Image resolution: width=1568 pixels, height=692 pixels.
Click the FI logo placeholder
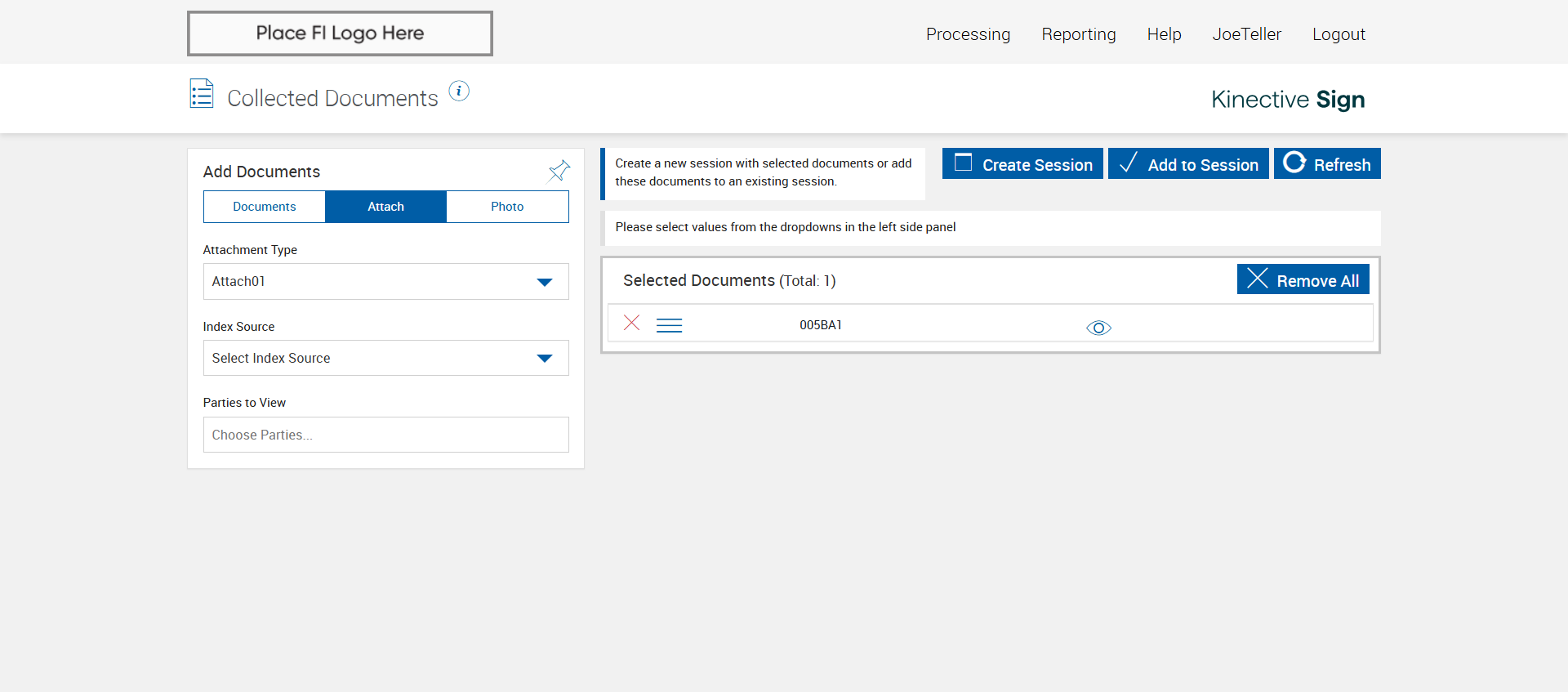coord(340,33)
